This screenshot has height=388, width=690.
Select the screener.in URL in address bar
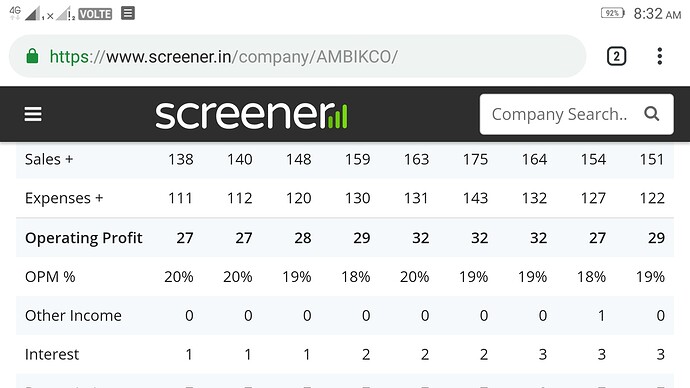(224, 57)
